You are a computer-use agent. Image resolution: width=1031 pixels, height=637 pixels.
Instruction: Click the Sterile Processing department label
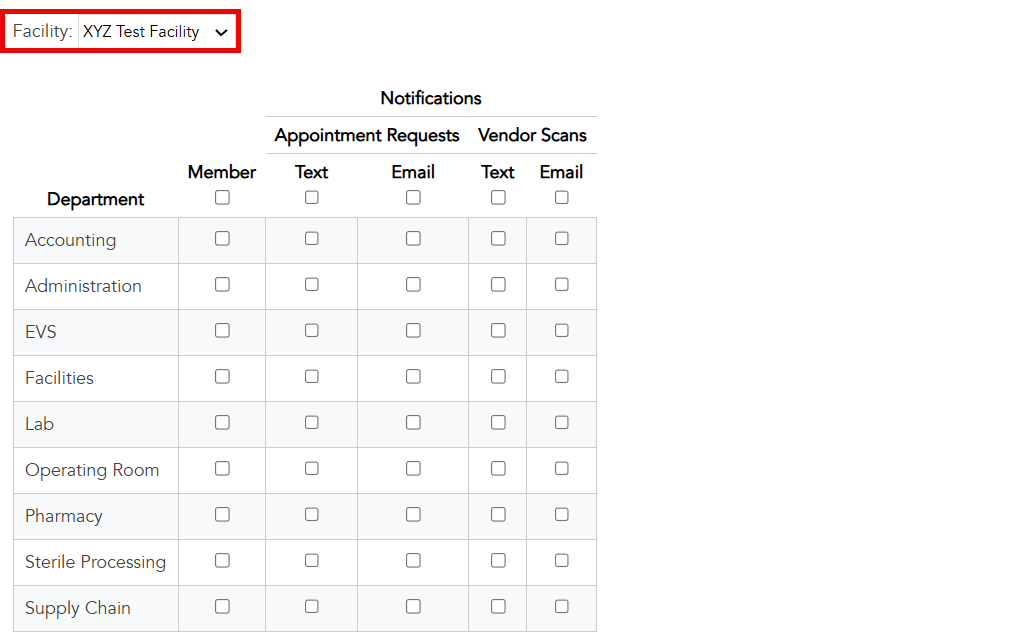(x=95, y=562)
